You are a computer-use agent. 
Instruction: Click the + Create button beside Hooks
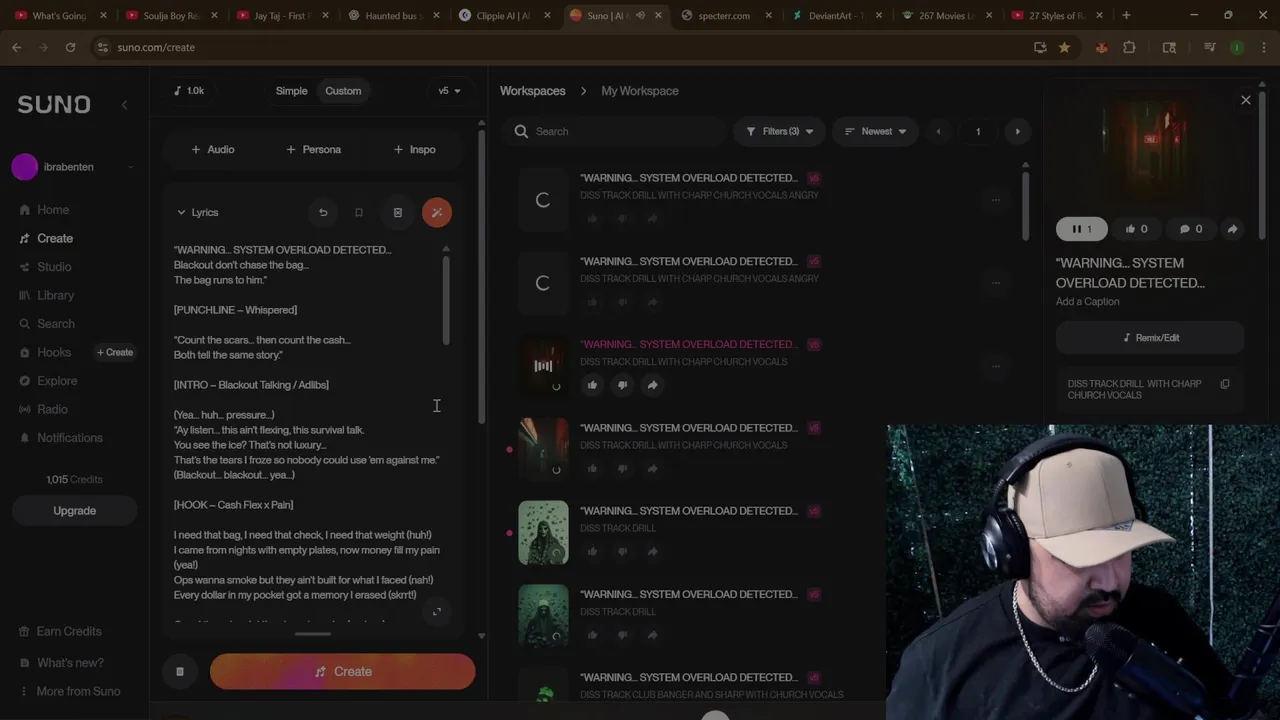click(115, 352)
